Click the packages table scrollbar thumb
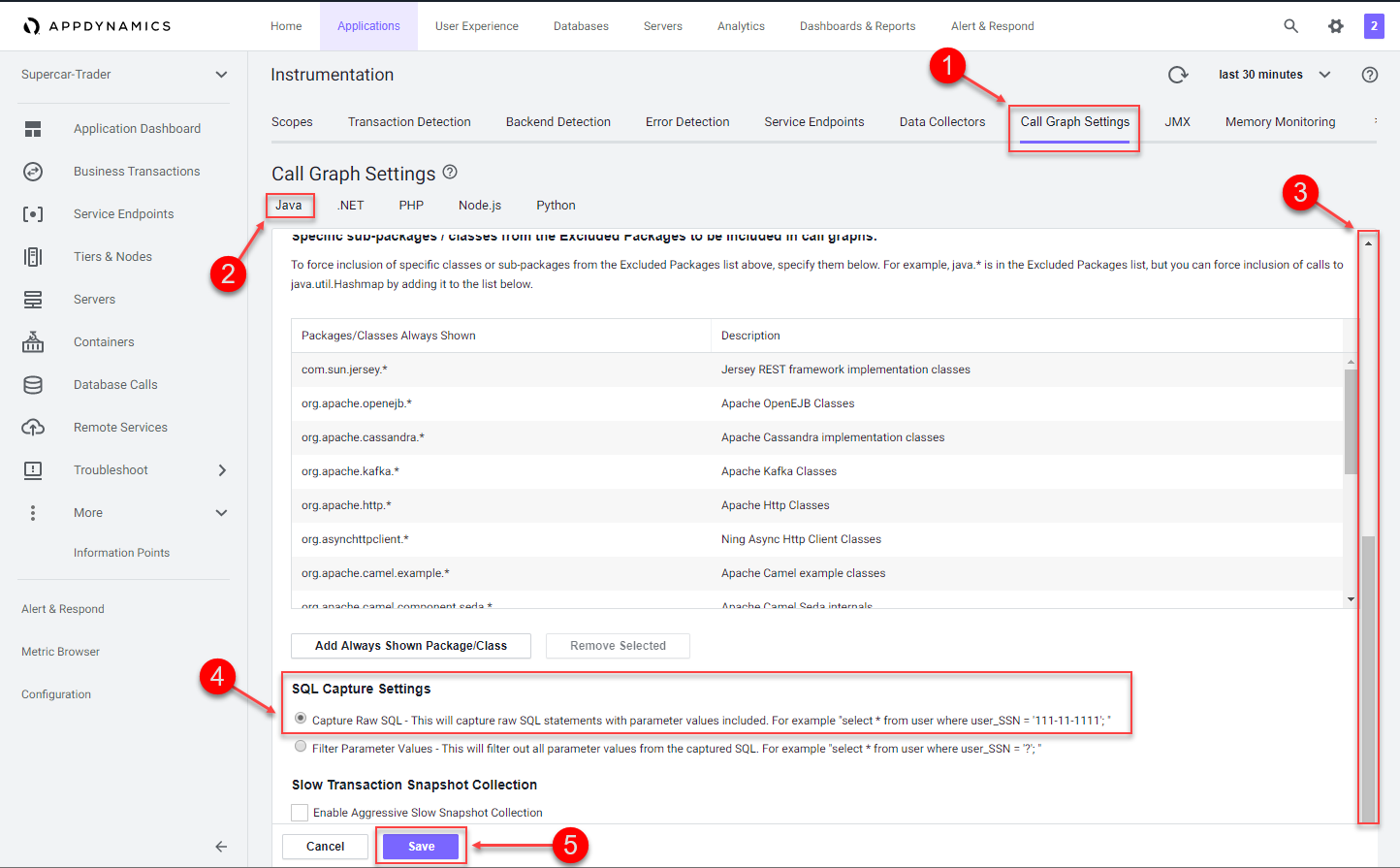1400x868 pixels. pos(1351,422)
